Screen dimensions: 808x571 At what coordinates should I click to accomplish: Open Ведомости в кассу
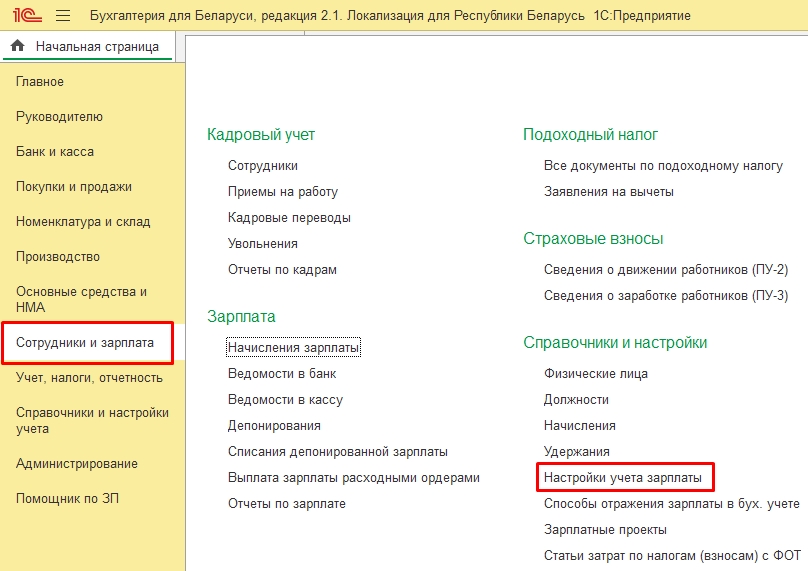pyautogui.click(x=285, y=400)
